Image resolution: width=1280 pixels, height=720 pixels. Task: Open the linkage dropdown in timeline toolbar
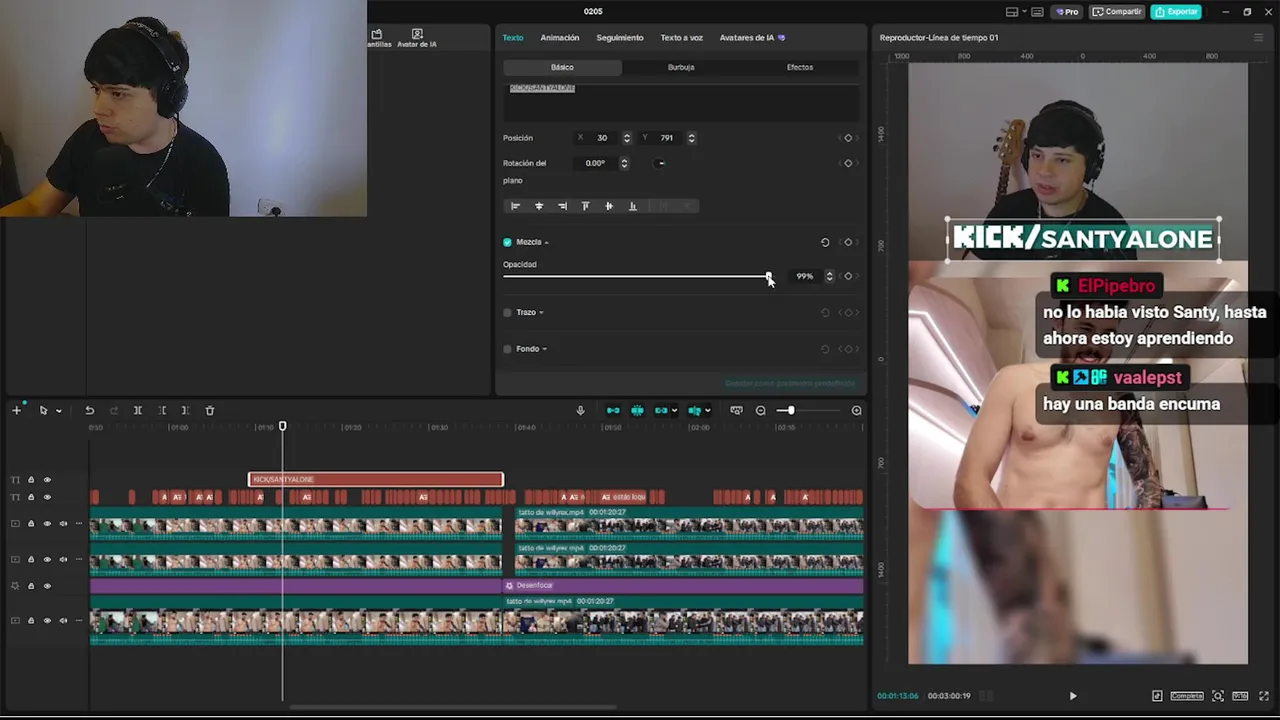tap(675, 410)
